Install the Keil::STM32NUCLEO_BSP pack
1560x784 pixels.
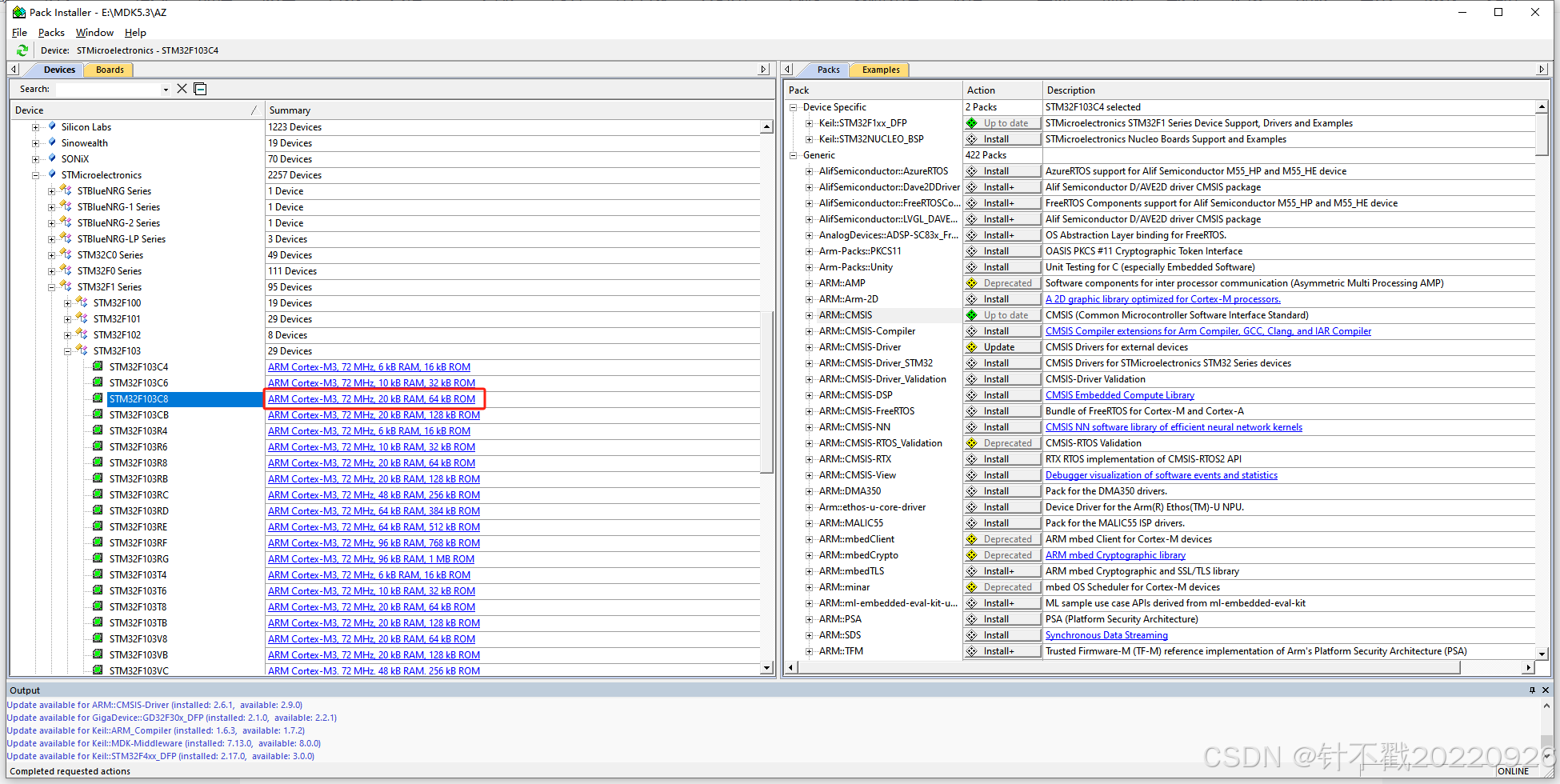tap(1002, 139)
